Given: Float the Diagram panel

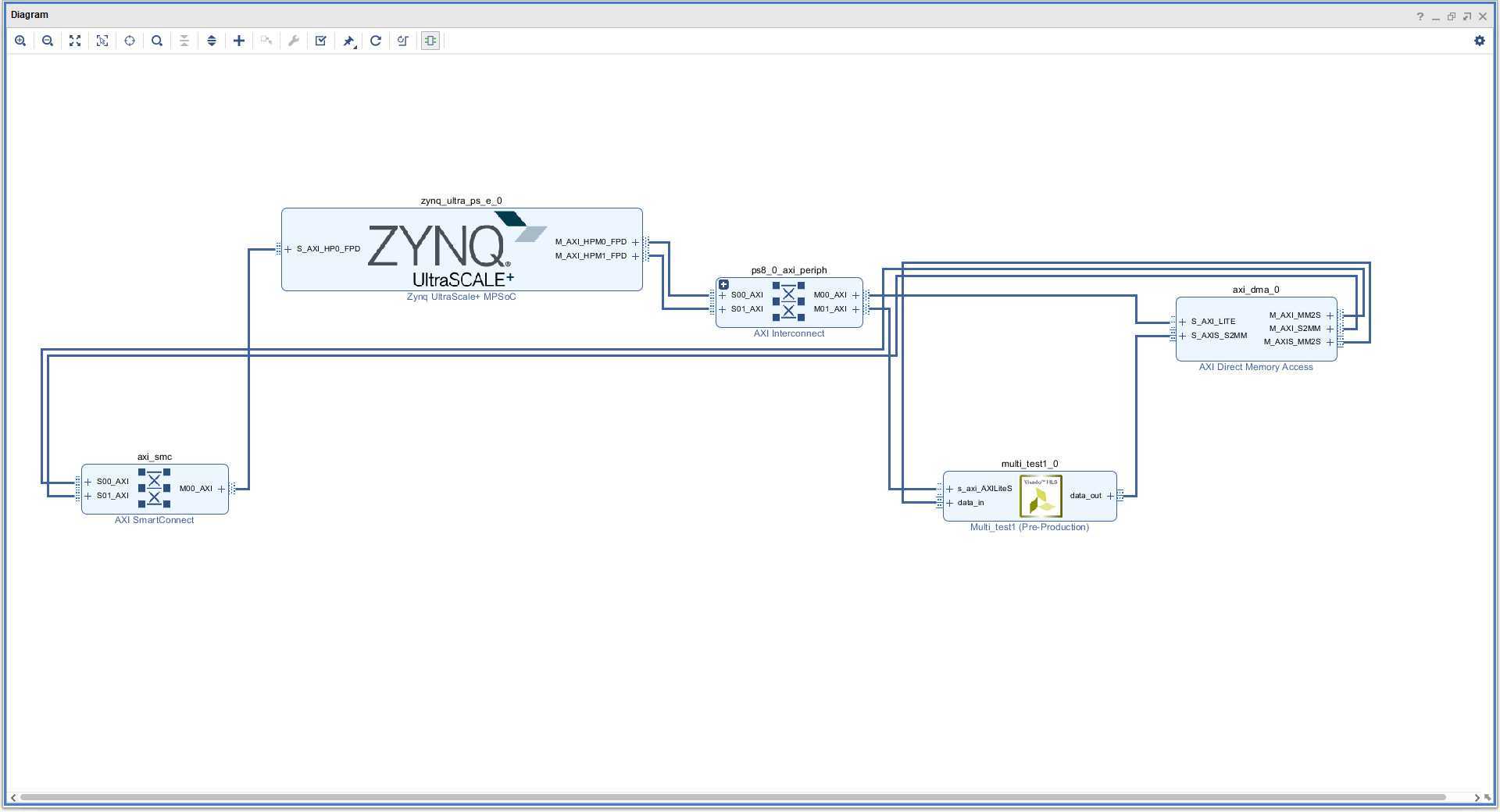Looking at the screenshot, I should 1452,16.
